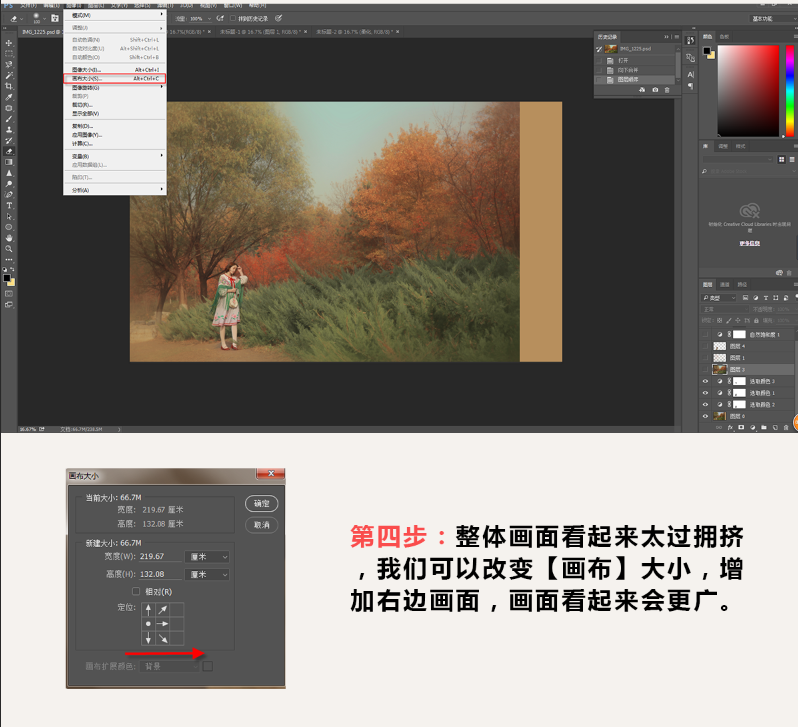Viewport: 798px width, 727px height.
Task: Create new group folder icon
Action: tap(764, 428)
